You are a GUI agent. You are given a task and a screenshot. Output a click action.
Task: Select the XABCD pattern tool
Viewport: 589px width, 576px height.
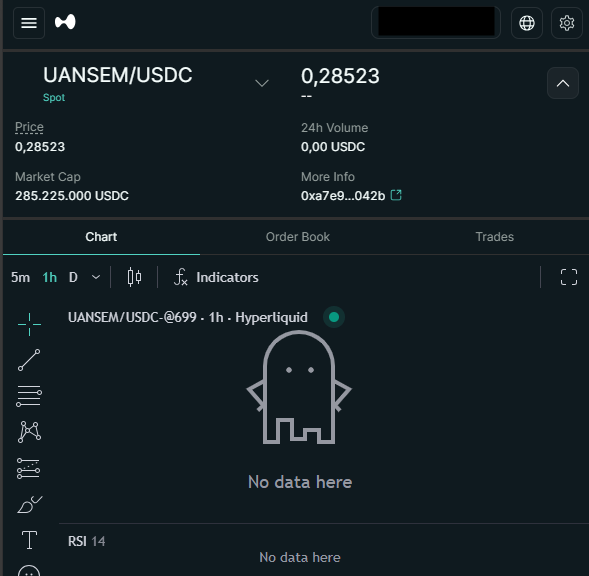(29, 432)
